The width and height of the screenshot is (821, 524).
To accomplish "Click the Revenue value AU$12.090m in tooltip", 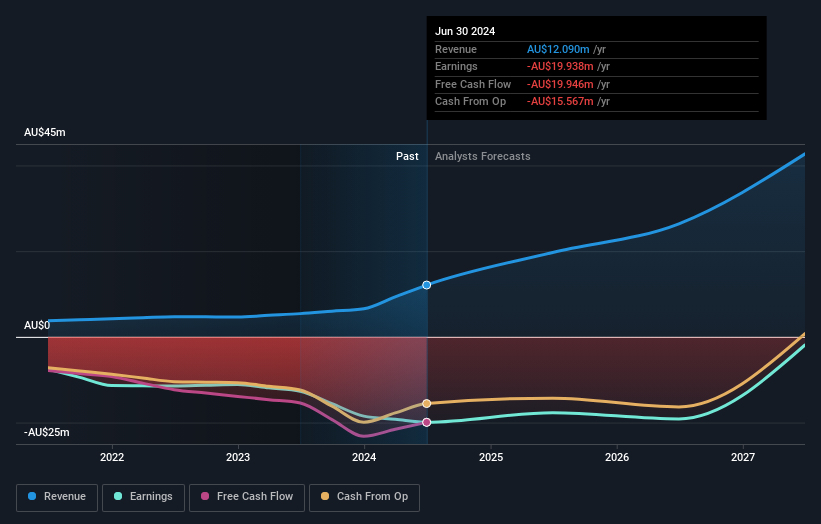I will point(558,49).
